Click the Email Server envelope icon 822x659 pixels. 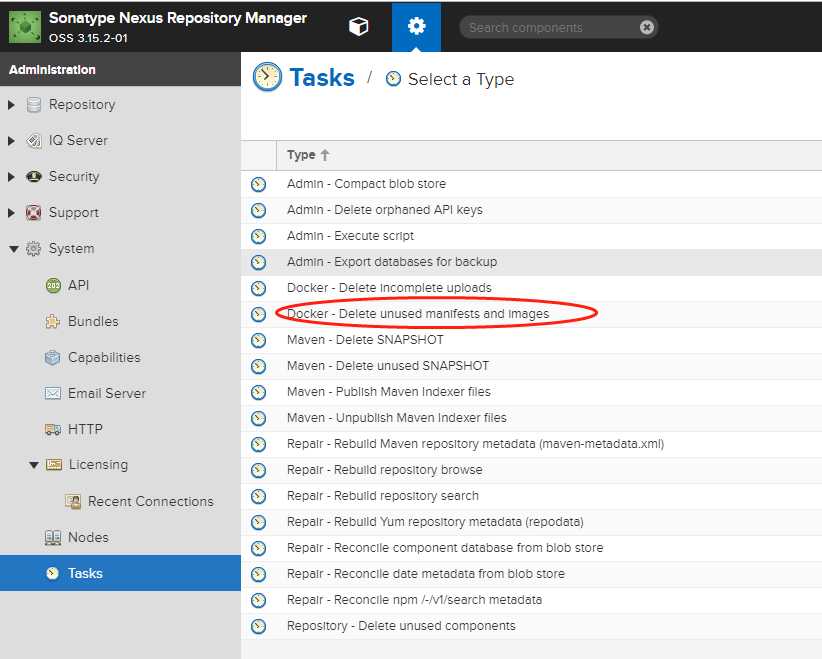click(53, 393)
